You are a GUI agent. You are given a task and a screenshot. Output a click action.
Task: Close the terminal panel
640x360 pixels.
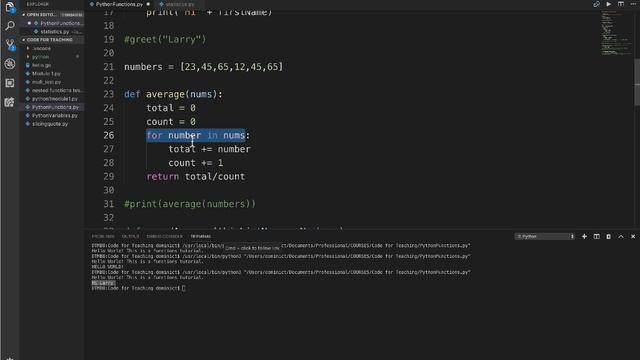(x=633, y=236)
